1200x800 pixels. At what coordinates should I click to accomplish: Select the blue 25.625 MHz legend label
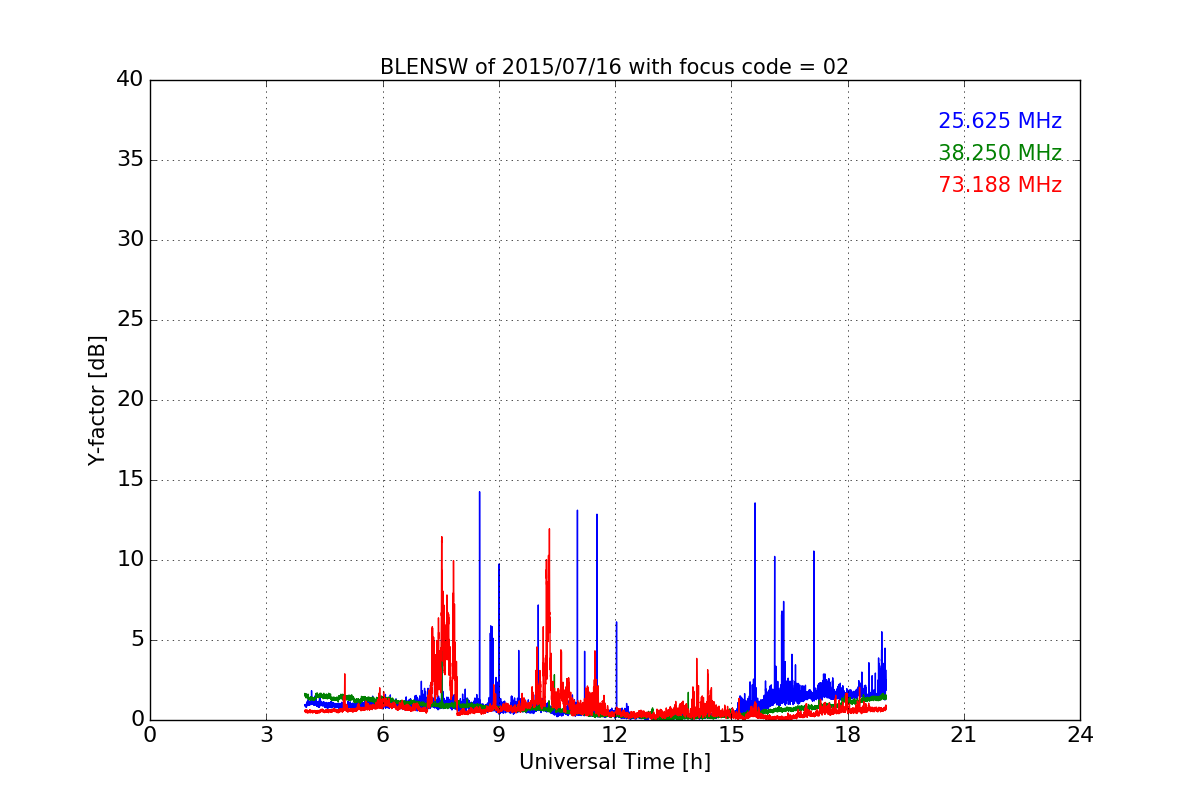[x=1000, y=121]
